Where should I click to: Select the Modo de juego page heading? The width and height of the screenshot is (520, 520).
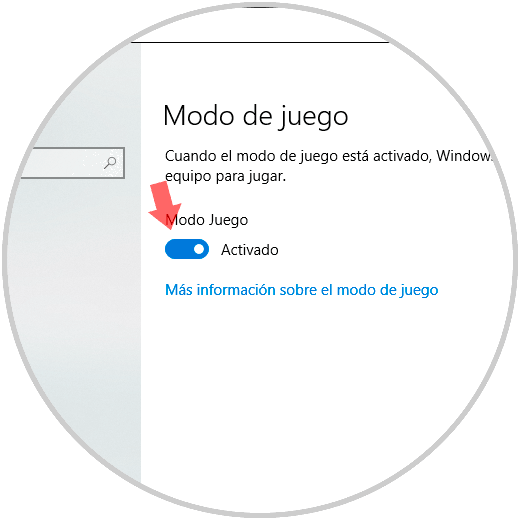[x=256, y=117]
